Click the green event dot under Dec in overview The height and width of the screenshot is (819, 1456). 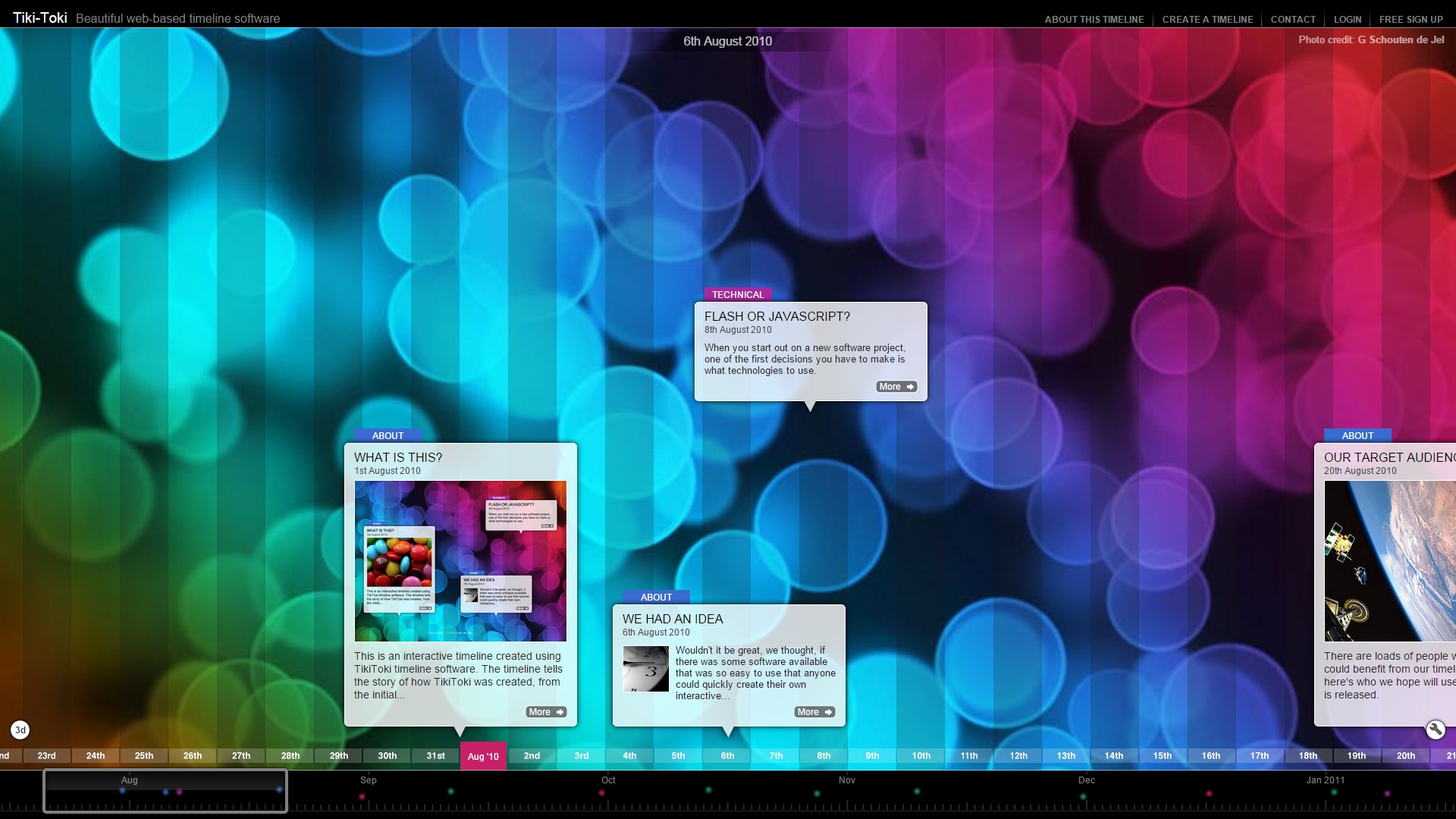[1083, 796]
